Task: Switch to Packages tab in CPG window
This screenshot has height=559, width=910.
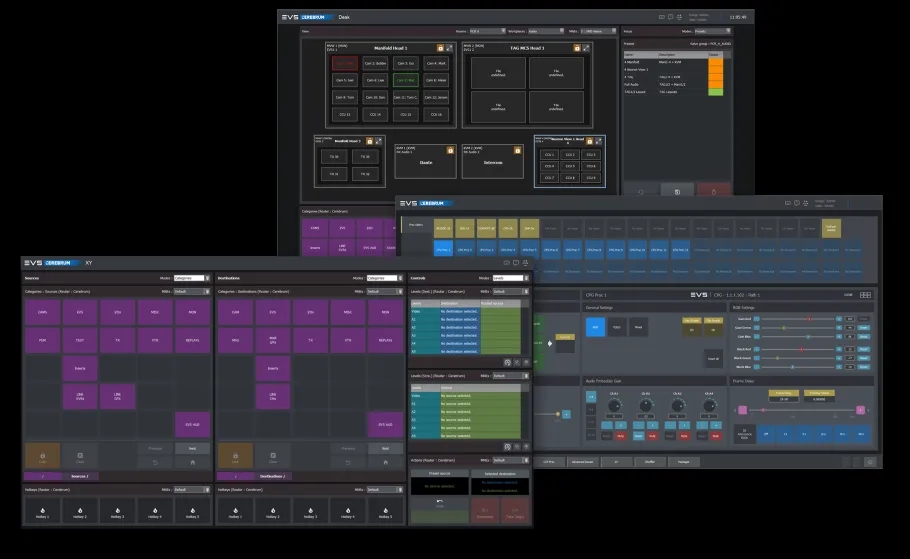Action: tap(684, 462)
